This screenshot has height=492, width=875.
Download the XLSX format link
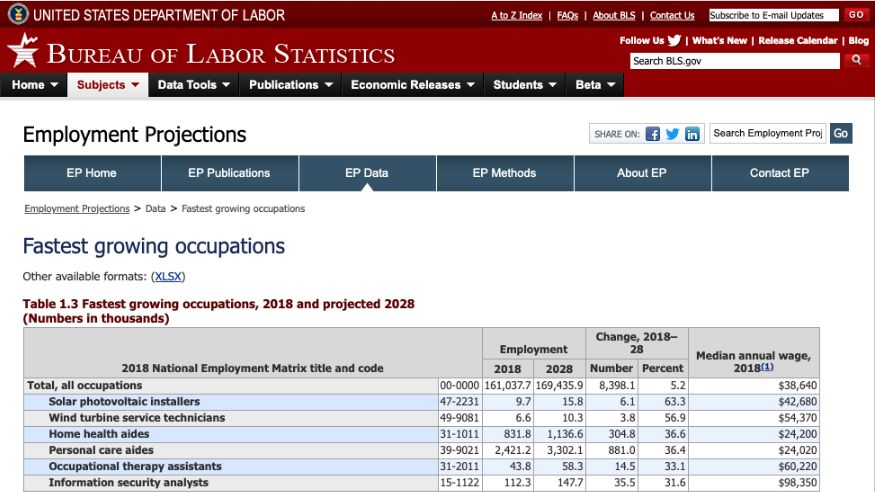coord(168,276)
